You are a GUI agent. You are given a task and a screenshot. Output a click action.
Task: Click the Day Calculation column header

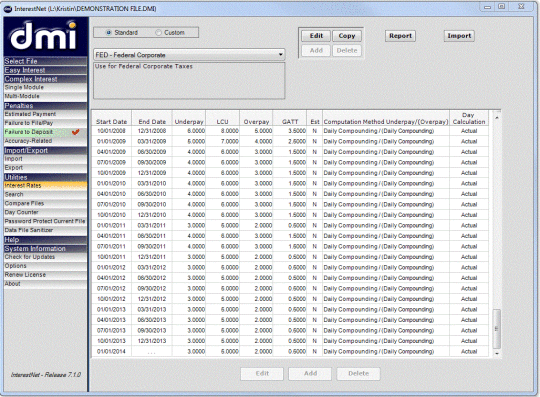point(469,118)
